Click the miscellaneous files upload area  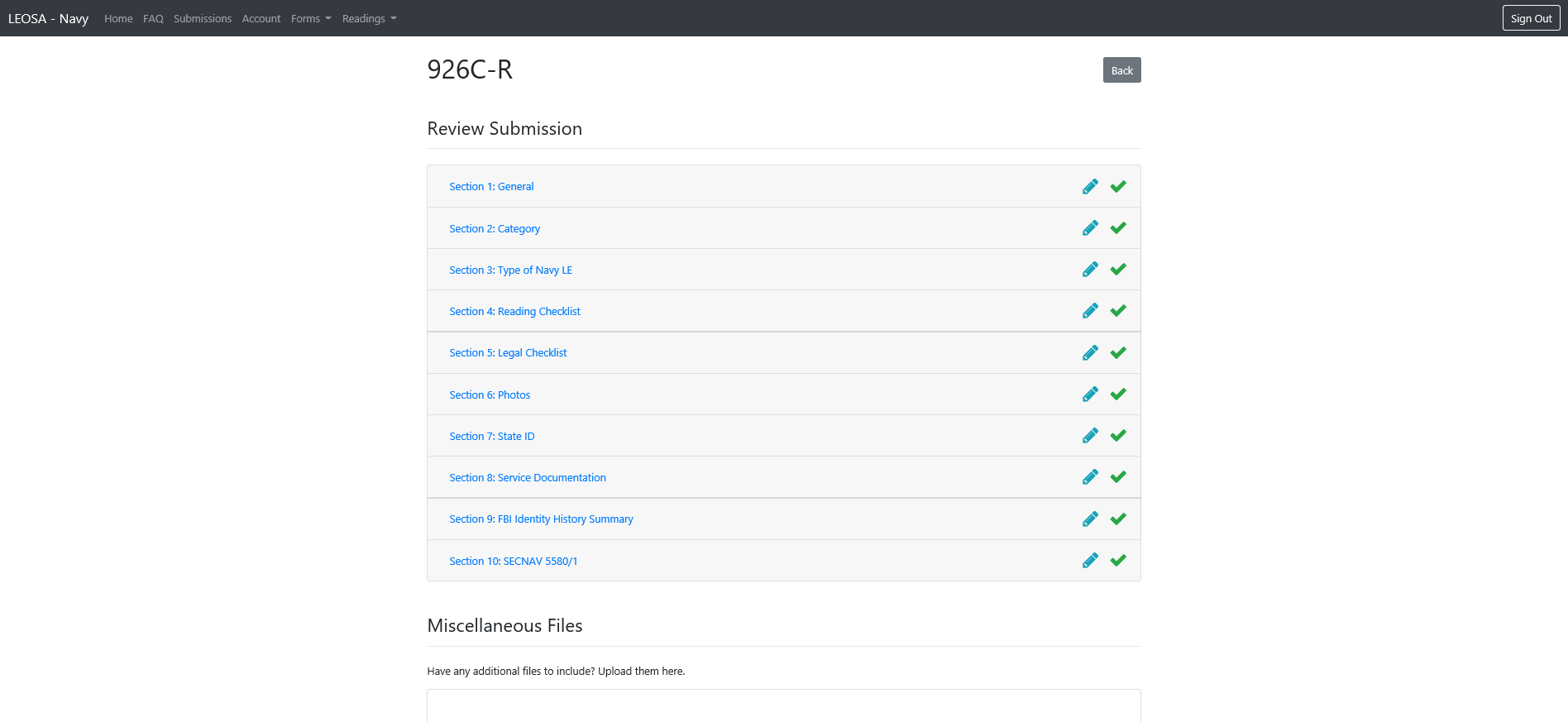point(783,705)
